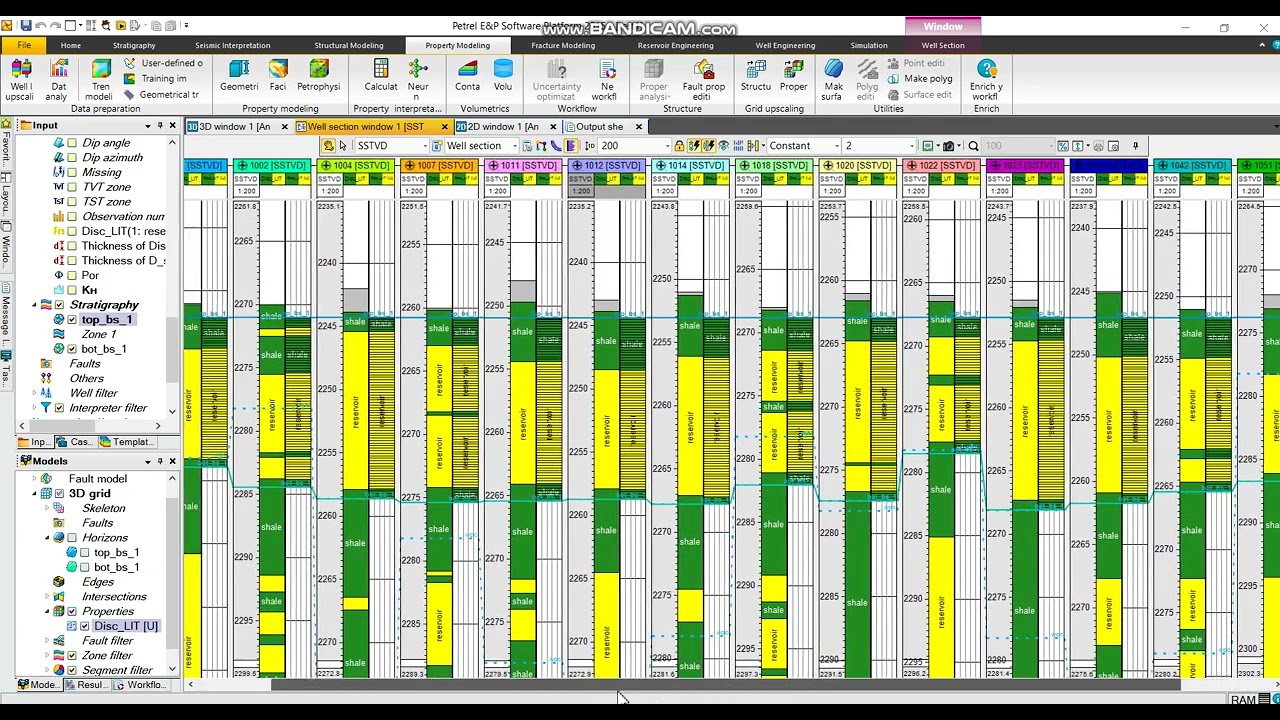Toggle the Observation number checkbox
Screen dimensions: 1280x720
tap(72, 216)
